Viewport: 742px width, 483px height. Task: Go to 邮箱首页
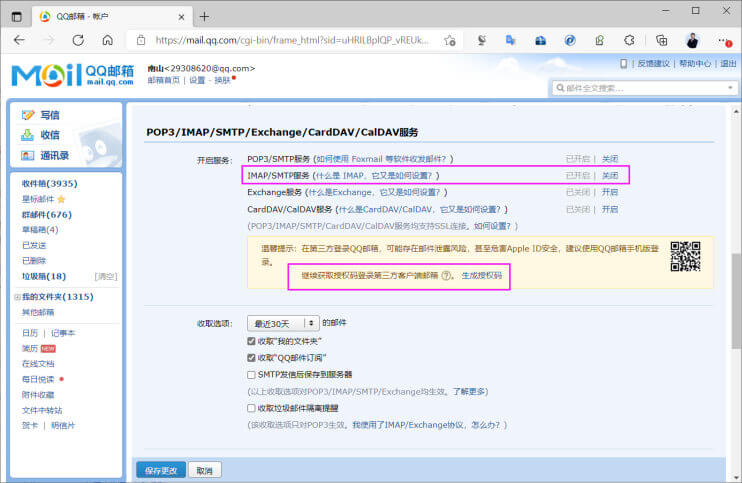(163, 80)
